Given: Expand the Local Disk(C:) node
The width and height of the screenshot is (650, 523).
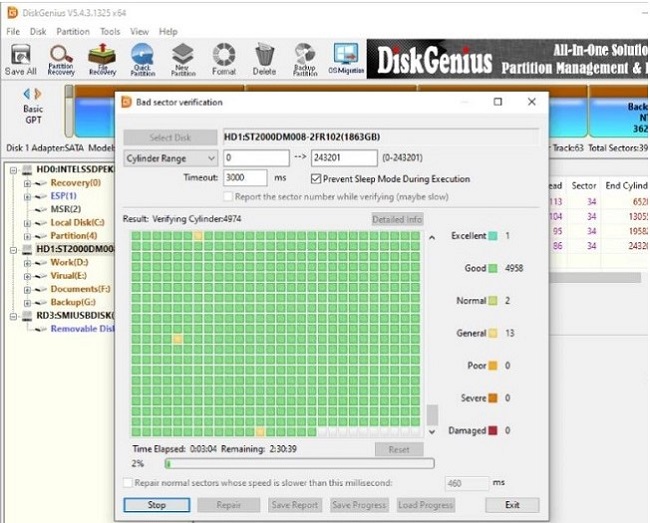Looking at the screenshot, I should (x=27, y=223).
